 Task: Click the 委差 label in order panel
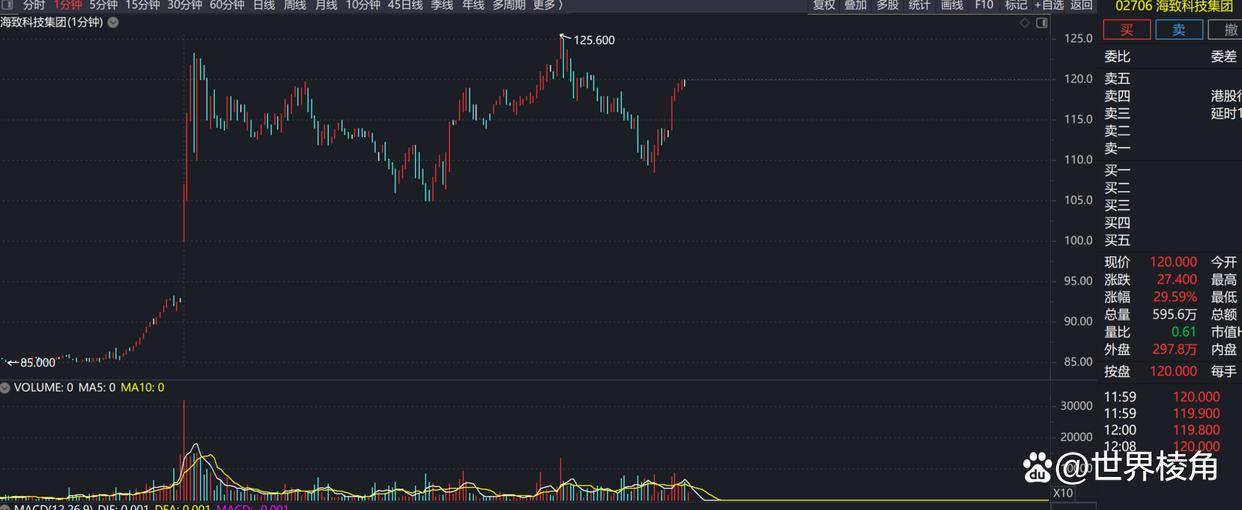point(1224,57)
